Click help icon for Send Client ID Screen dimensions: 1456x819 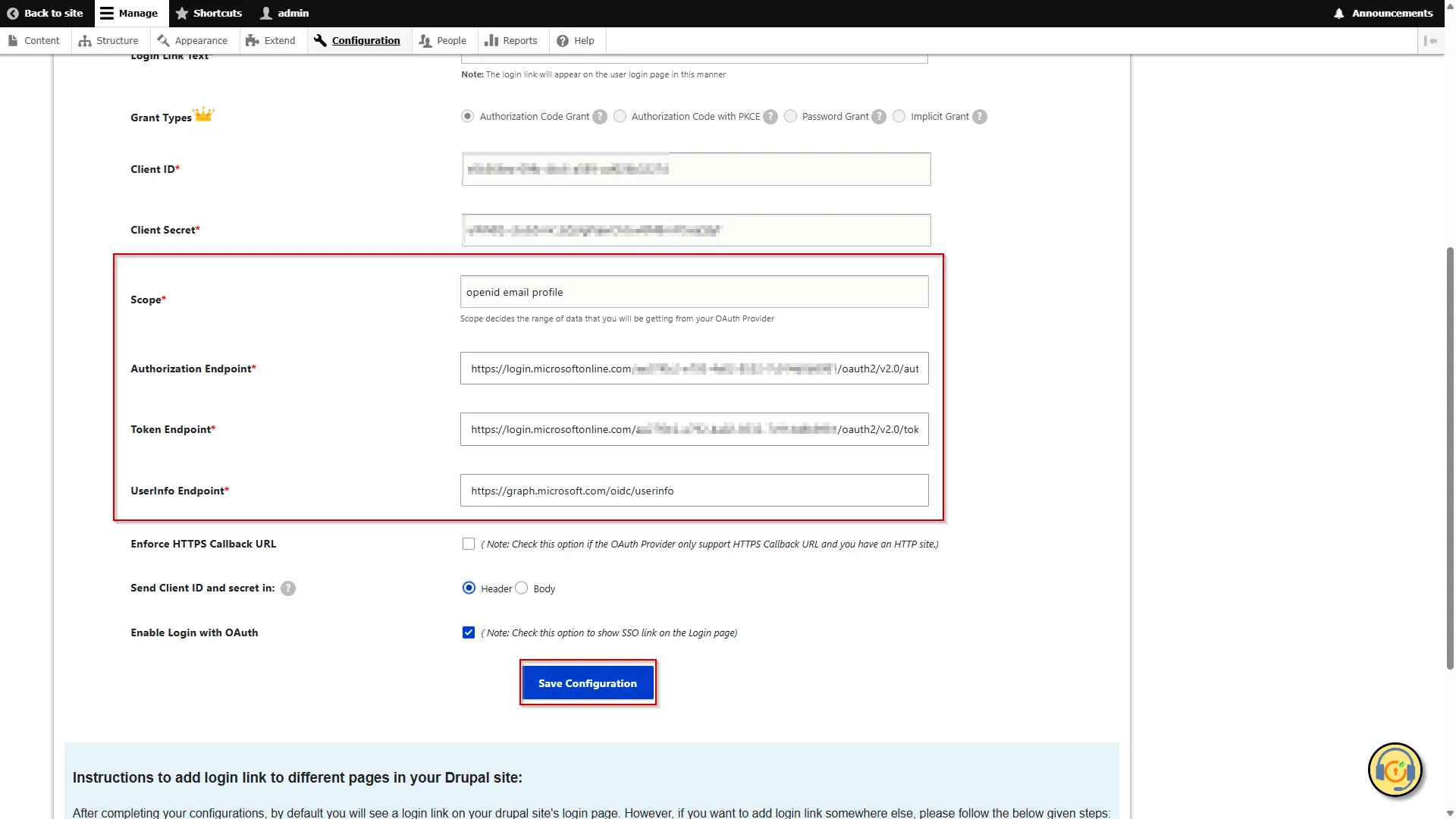(x=288, y=588)
